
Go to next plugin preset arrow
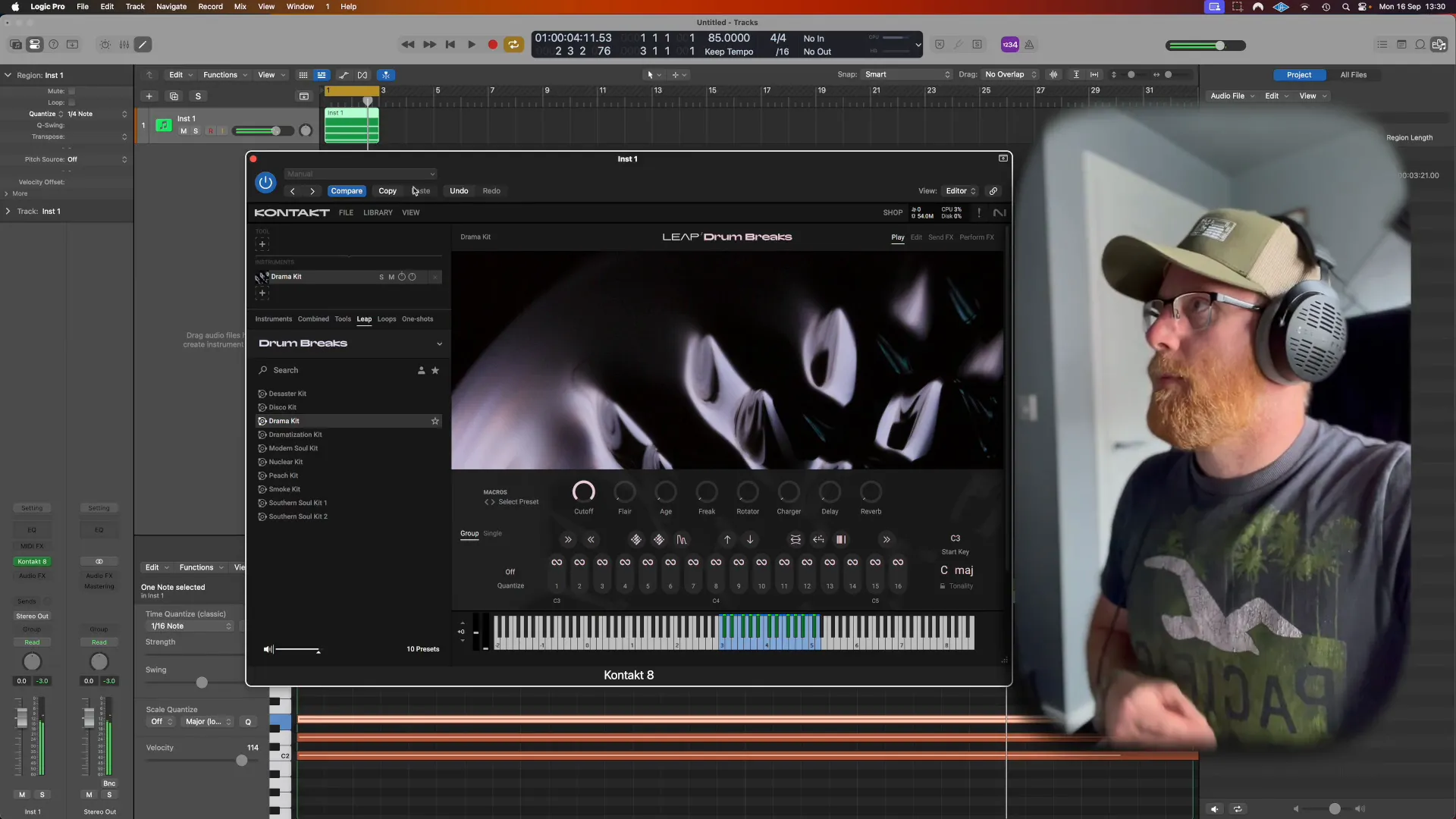(x=312, y=191)
